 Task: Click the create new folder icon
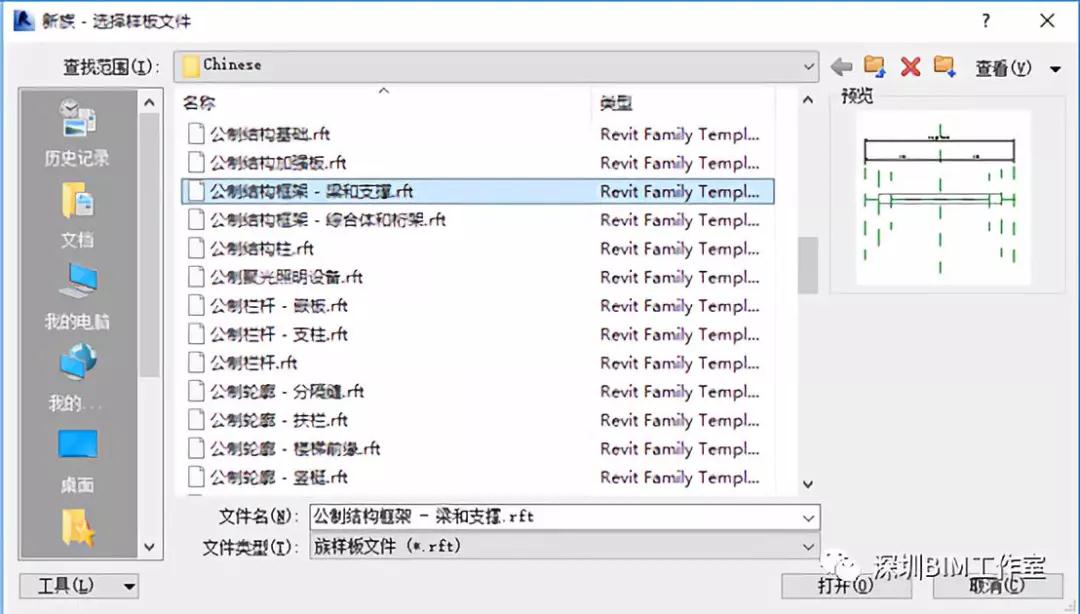[944, 66]
